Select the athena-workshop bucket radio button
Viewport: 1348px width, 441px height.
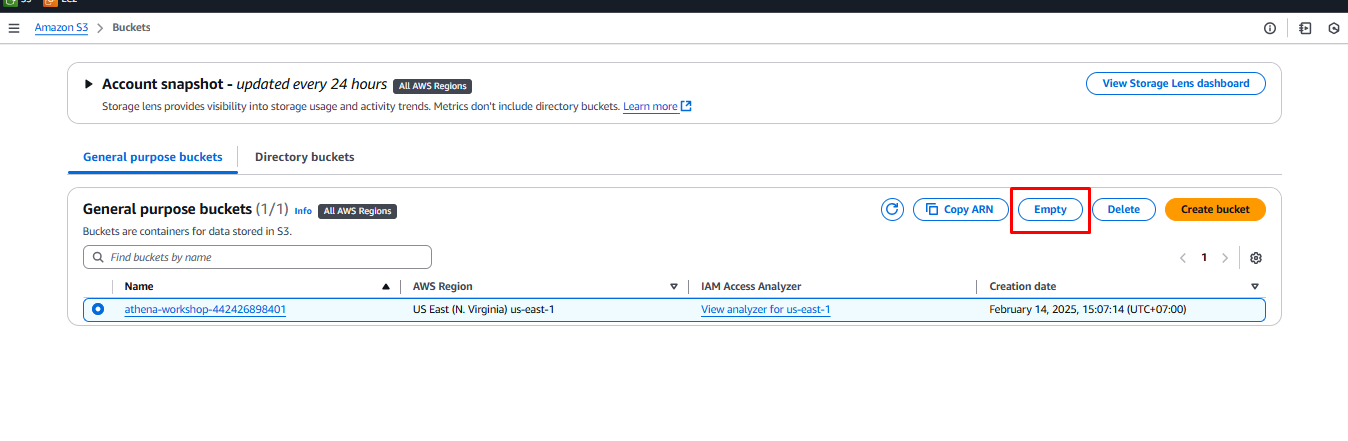coord(98,310)
